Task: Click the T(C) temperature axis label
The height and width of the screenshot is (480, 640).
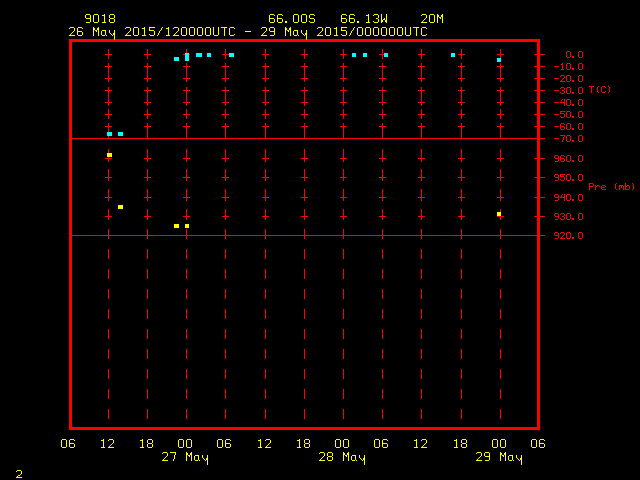Action: (600, 89)
